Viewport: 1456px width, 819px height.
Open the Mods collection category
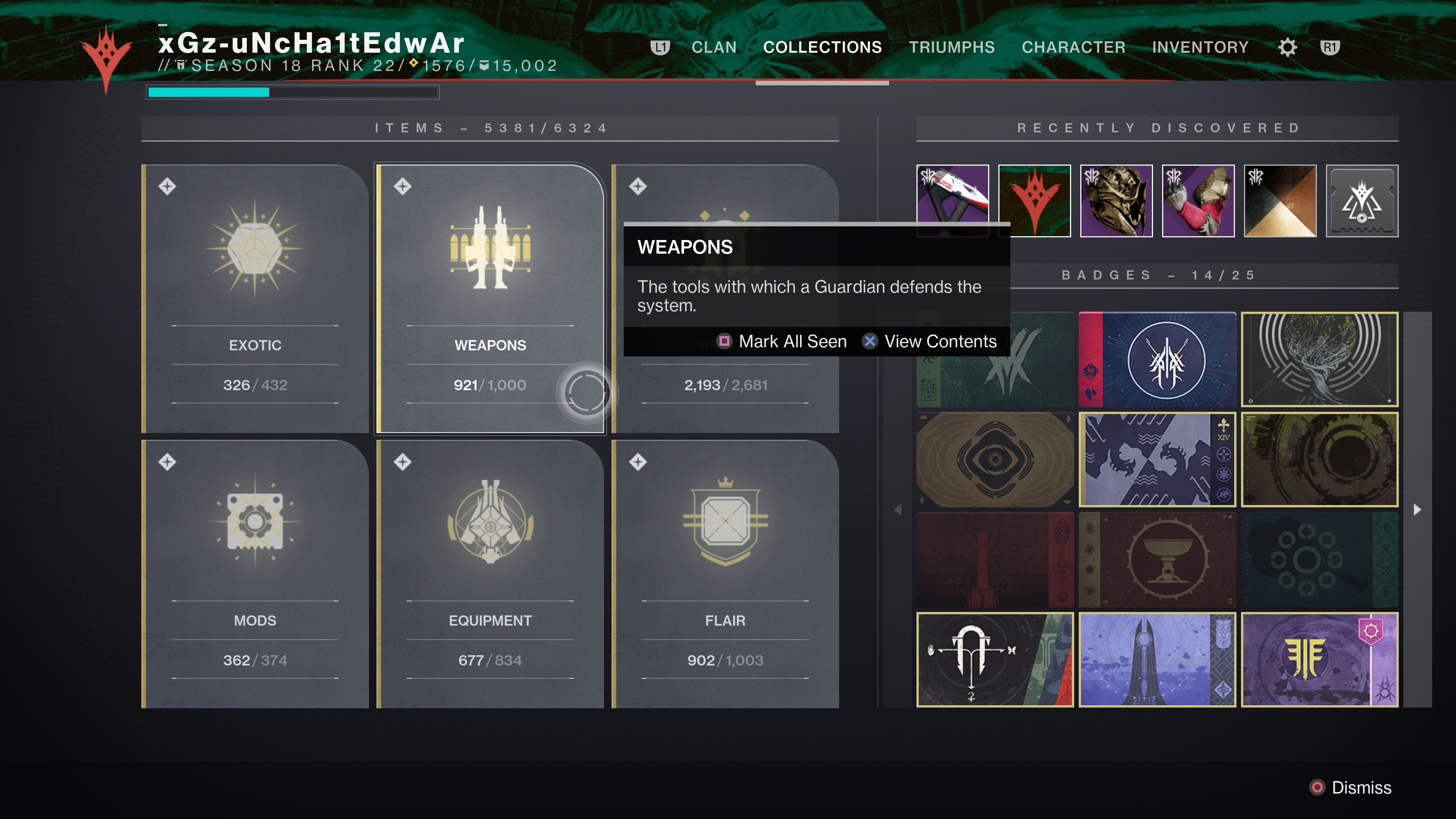255,574
